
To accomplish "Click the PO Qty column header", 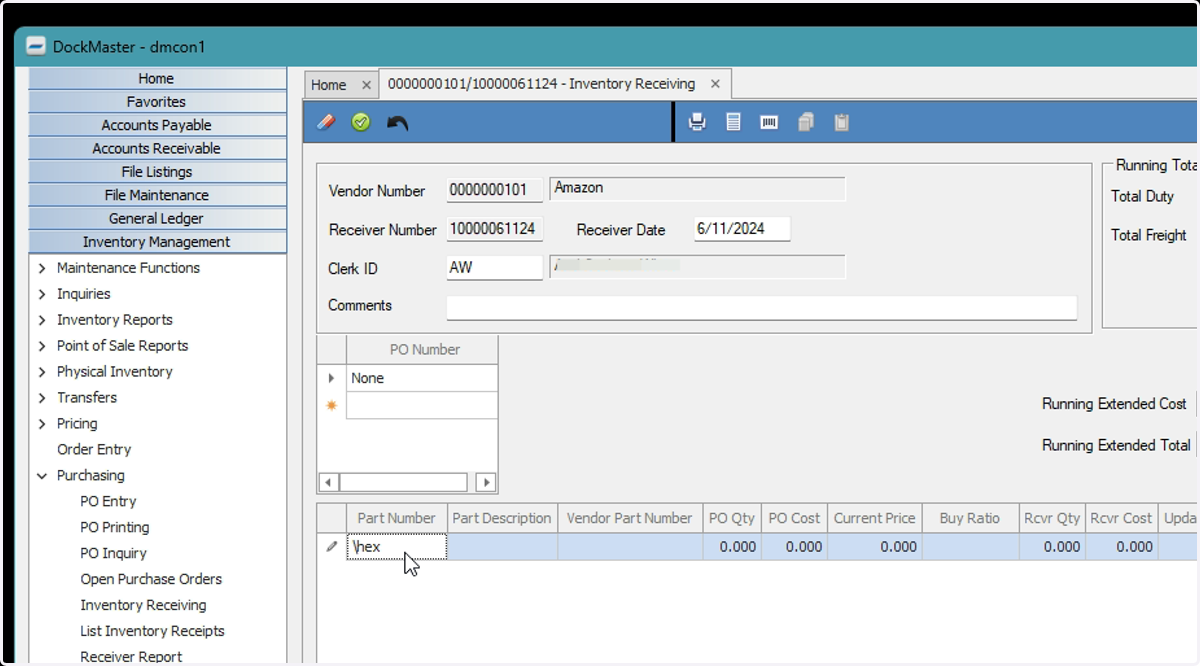I will pos(732,518).
